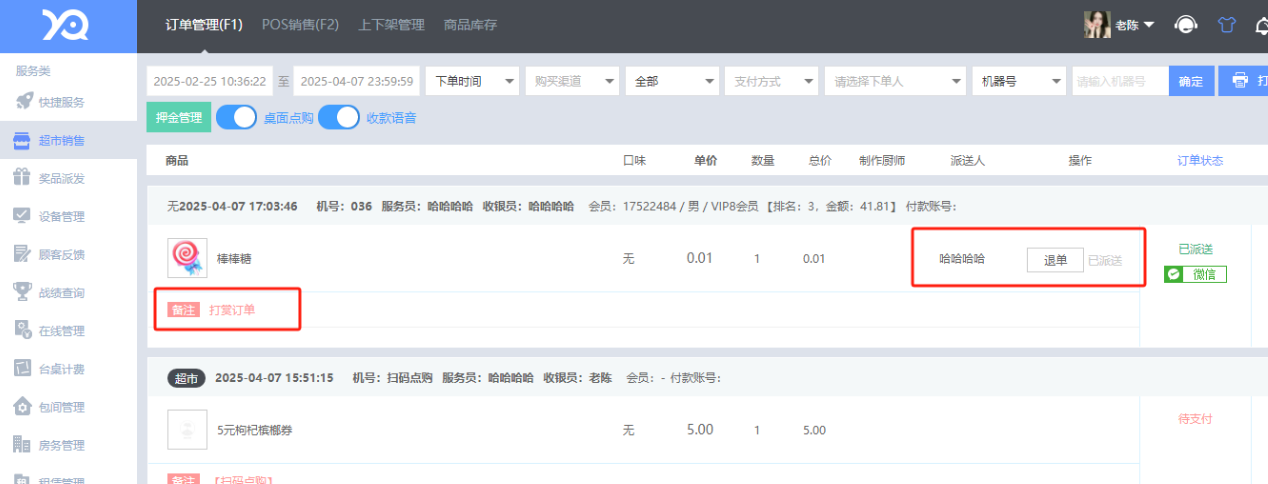The width and height of the screenshot is (1268, 484).
Task: Click the 押金管理 button
Action: 179,117
